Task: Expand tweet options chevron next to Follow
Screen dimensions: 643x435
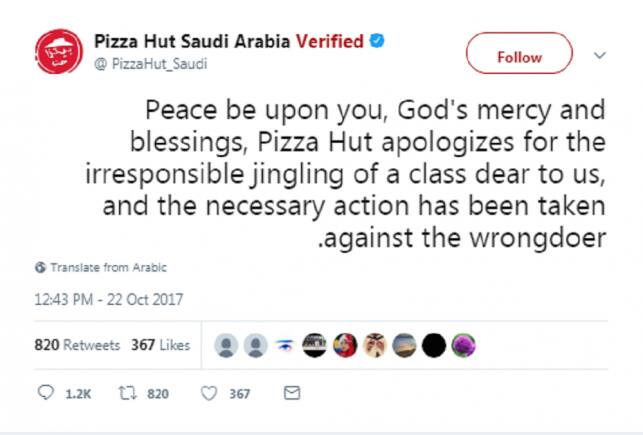Action: click(600, 55)
